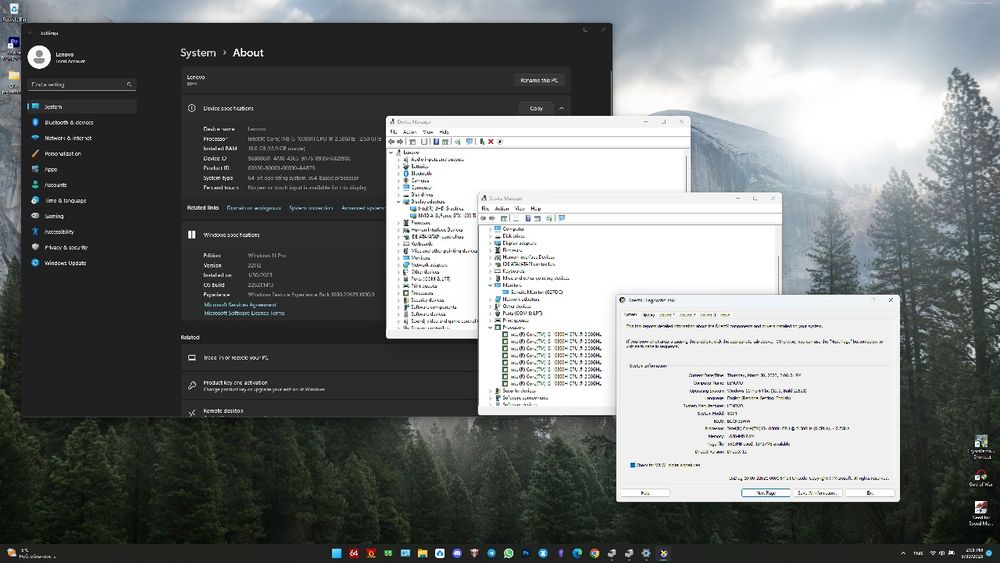Open System category in Settings sidebar
Screen dimensions: 1000x563
click(82, 106)
